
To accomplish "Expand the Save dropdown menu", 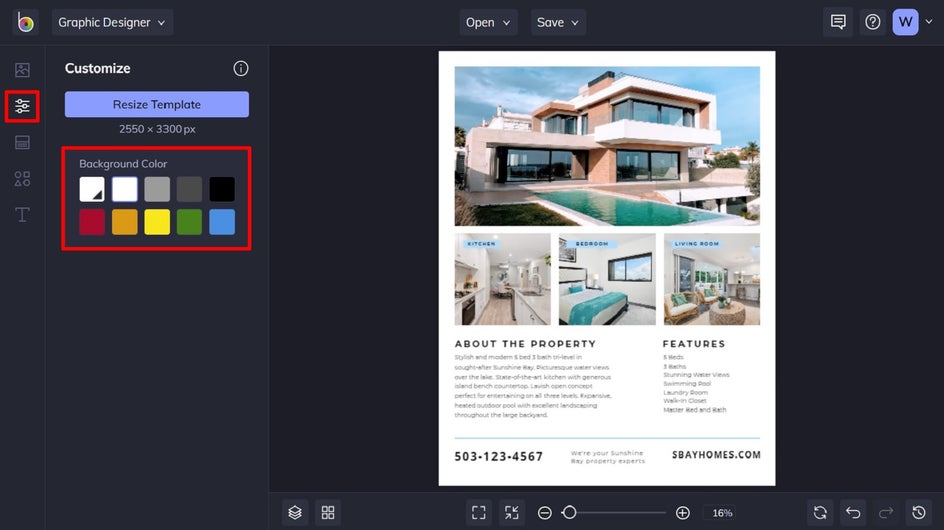I will pos(558,22).
